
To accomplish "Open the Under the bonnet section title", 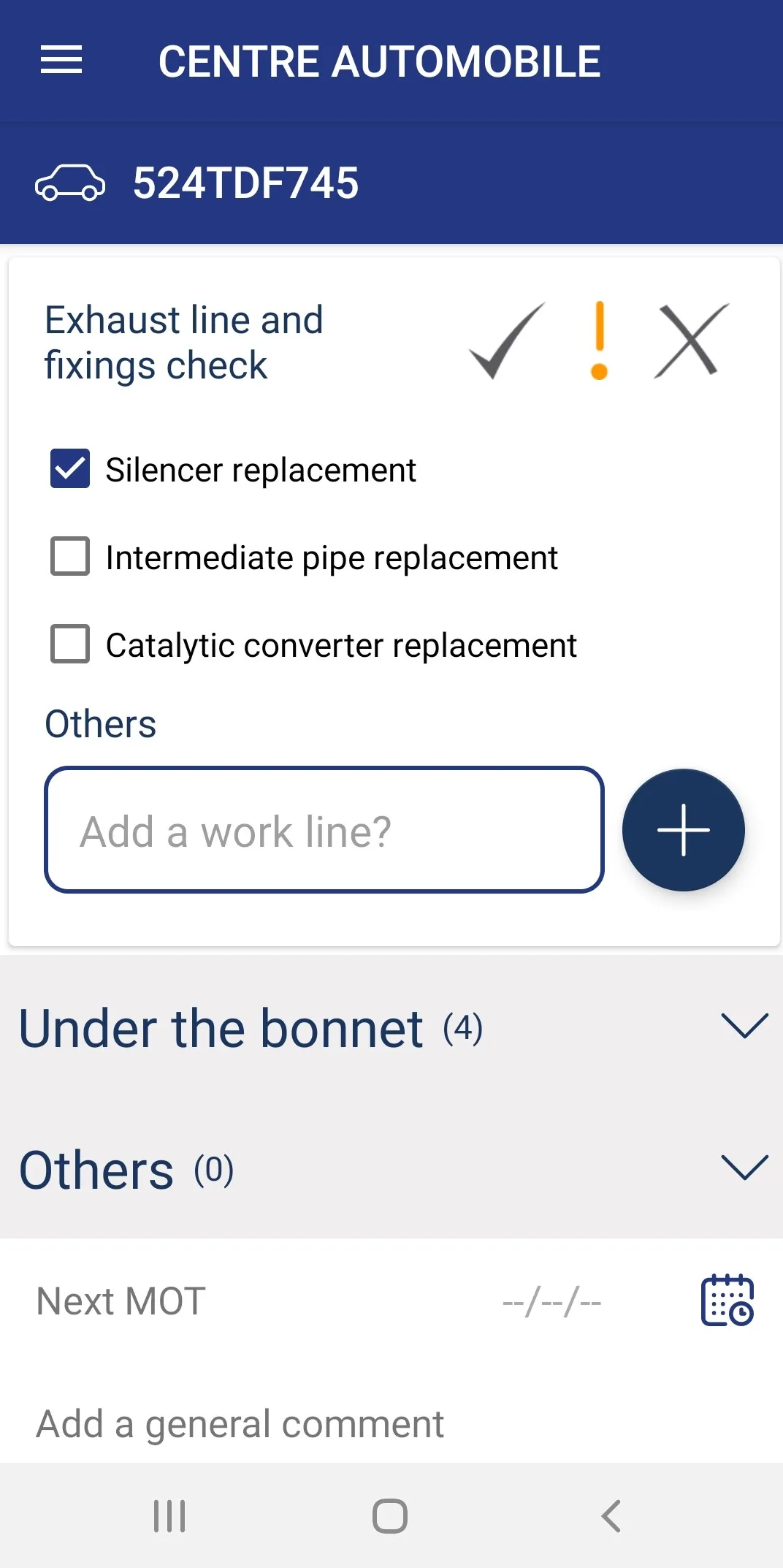I will [221, 1028].
